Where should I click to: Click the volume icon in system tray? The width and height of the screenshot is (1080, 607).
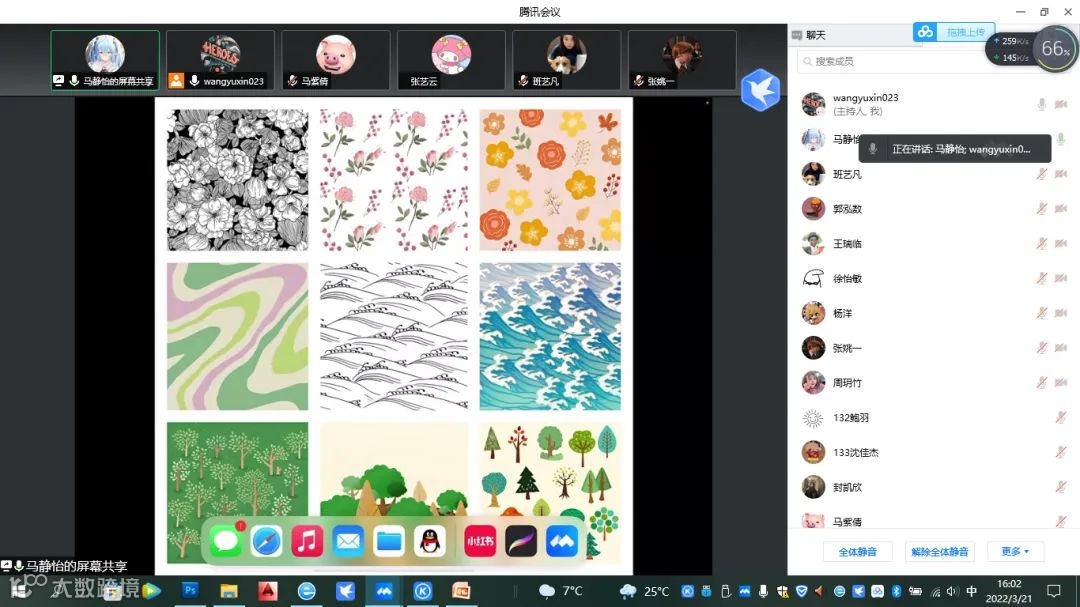[952, 591]
